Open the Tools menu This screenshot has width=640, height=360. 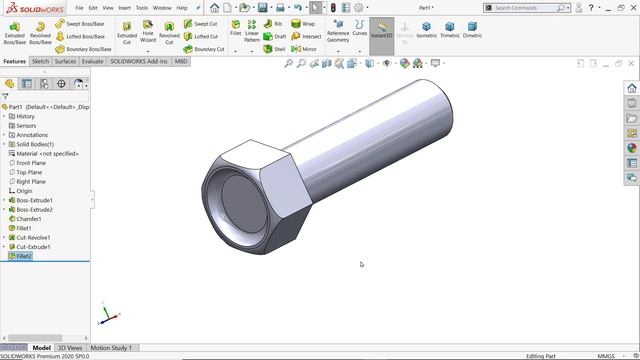pyautogui.click(x=142, y=8)
